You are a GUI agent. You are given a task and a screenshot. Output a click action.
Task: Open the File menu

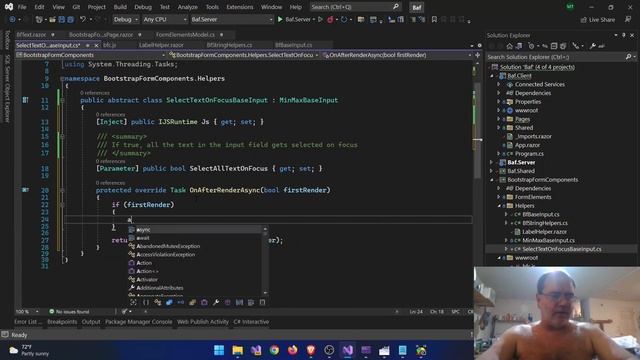click(x=22, y=7)
